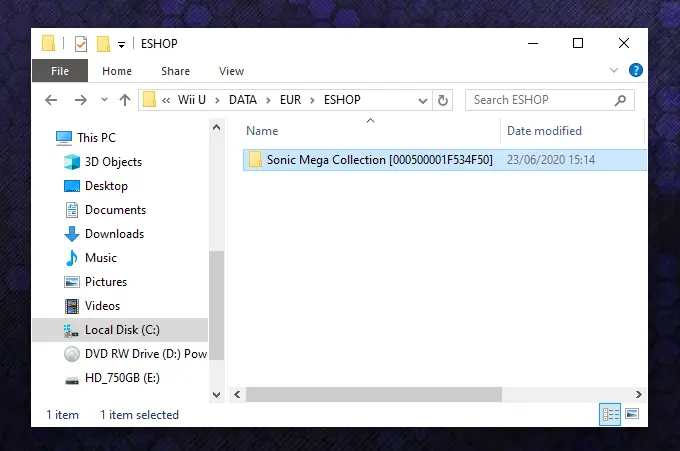Expand the chevron after Wii U

tap(217, 101)
